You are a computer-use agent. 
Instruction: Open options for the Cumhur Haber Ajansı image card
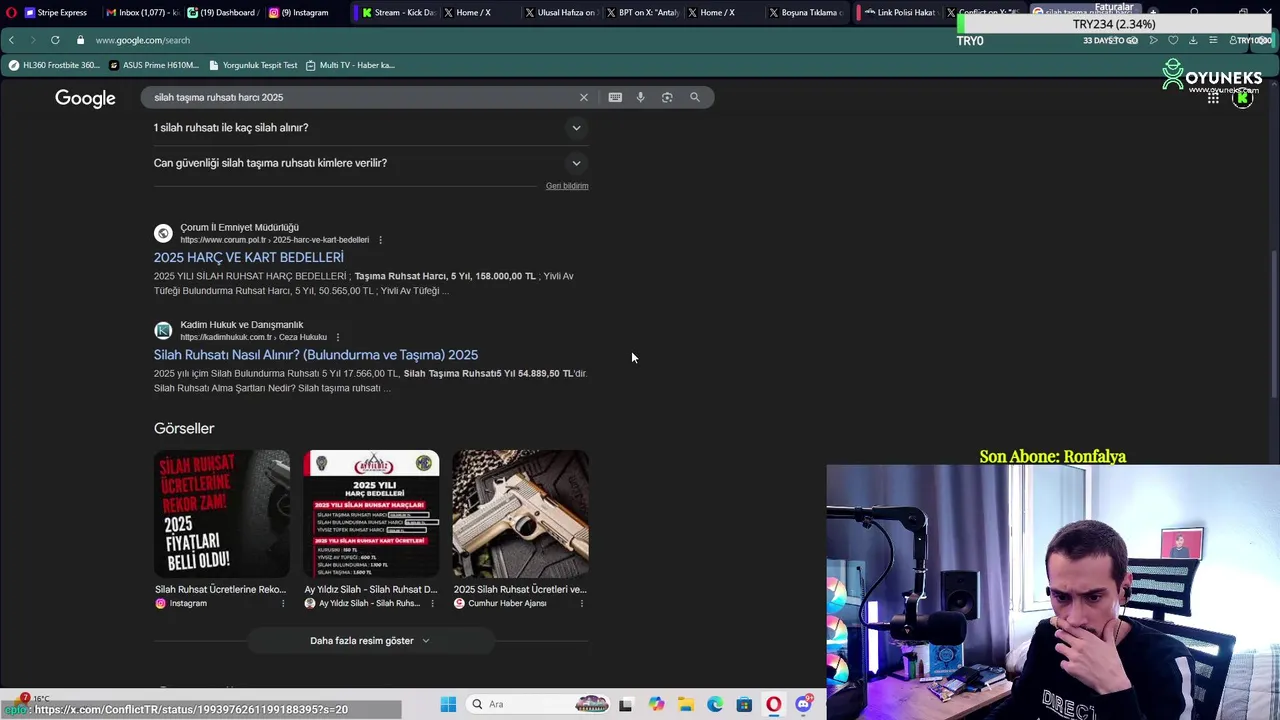click(581, 603)
